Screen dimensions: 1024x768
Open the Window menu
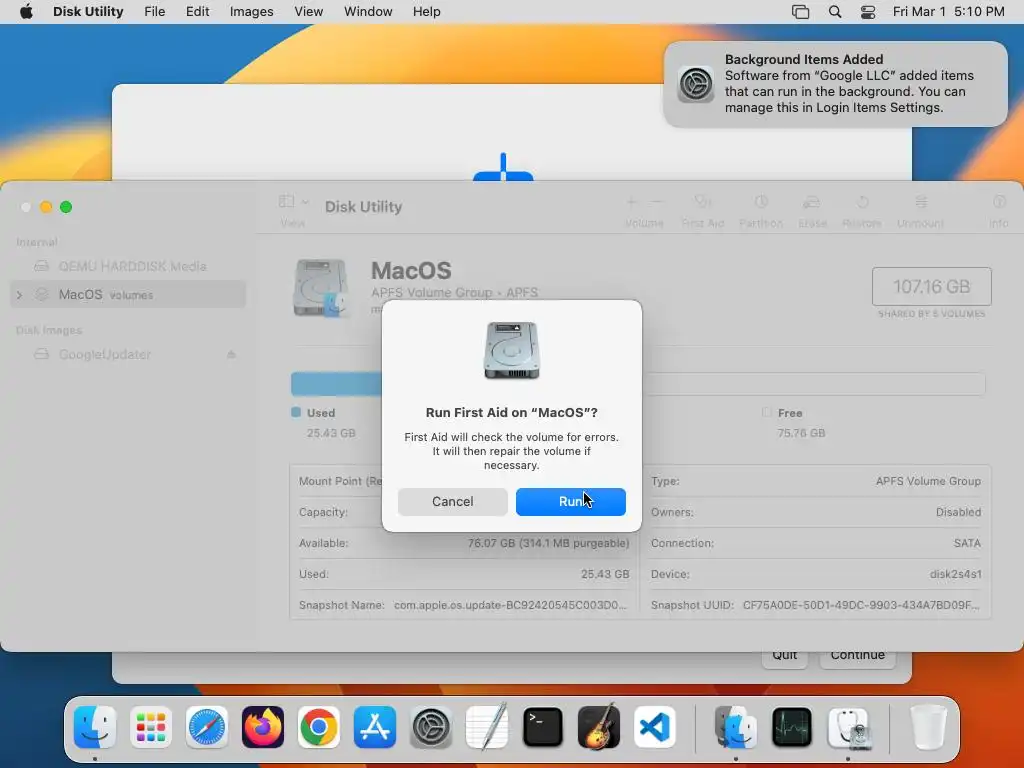point(368,12)
